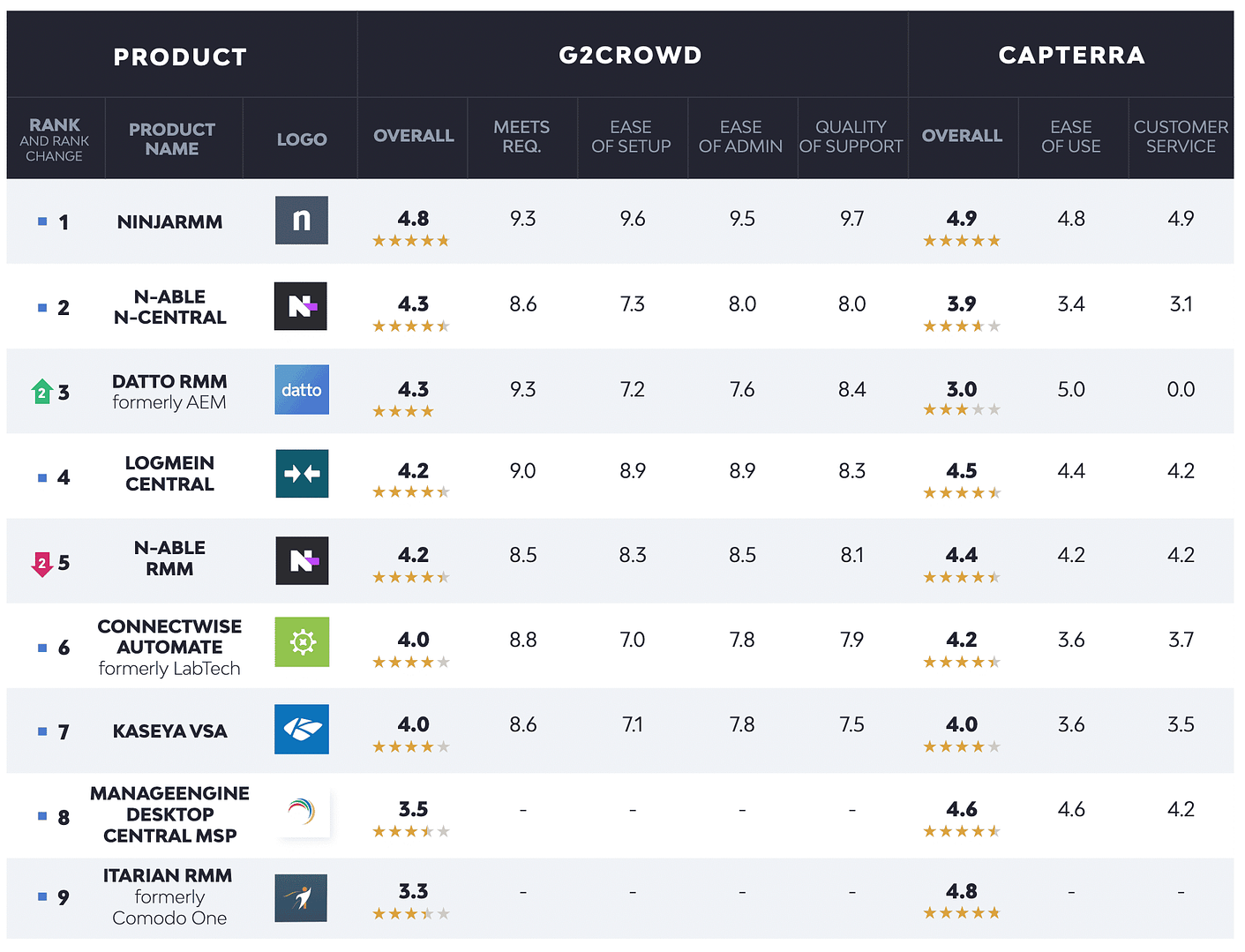Click the LOGMEIN CENTRAL product name
The image size is (1245, 952).
coord(169,474)
